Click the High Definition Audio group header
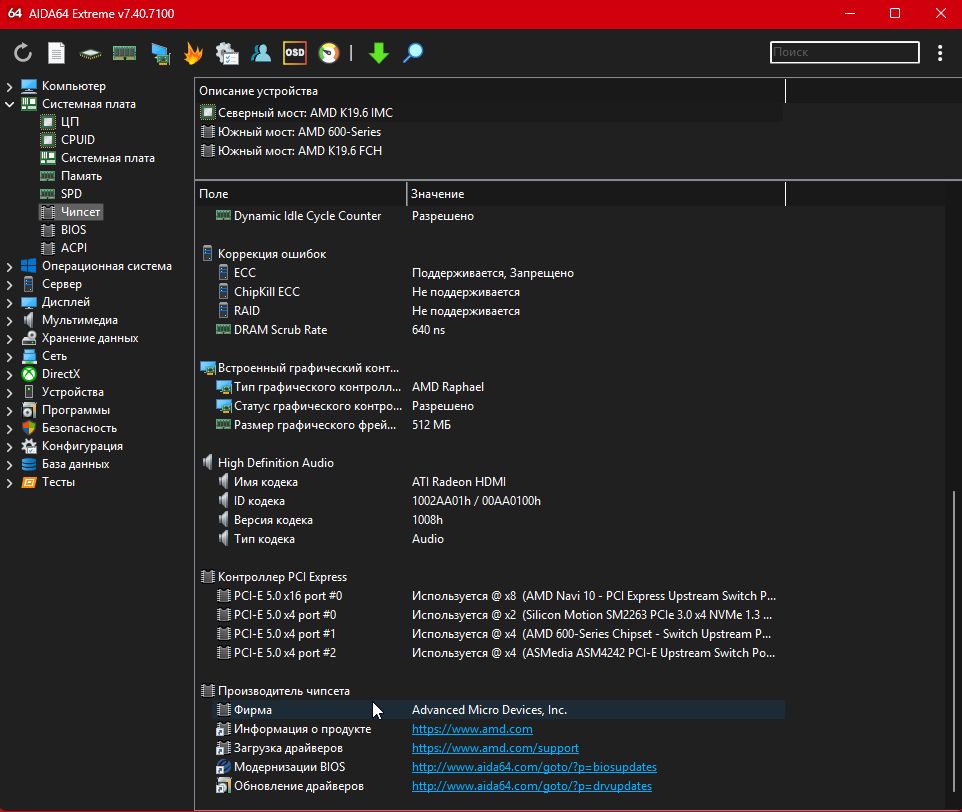962x812 pixels. [x=275, y=463]
